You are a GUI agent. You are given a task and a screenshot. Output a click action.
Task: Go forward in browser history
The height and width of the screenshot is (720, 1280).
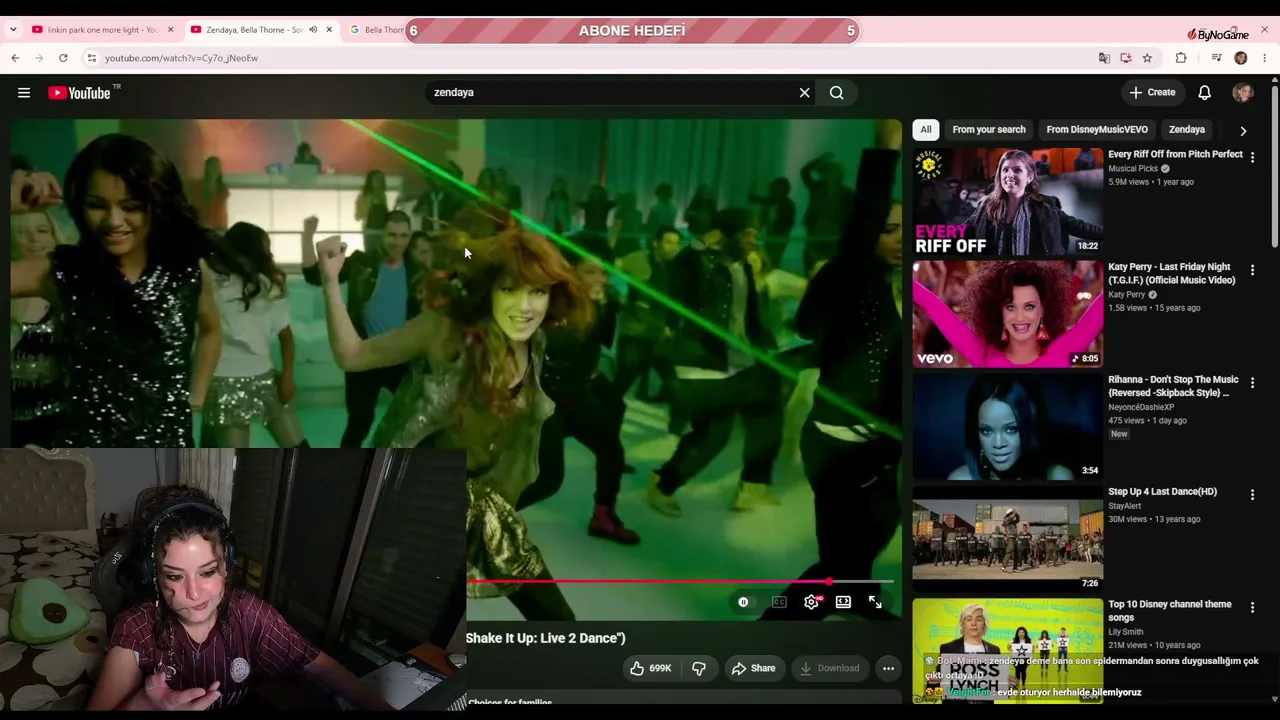(x=39, y=58)
